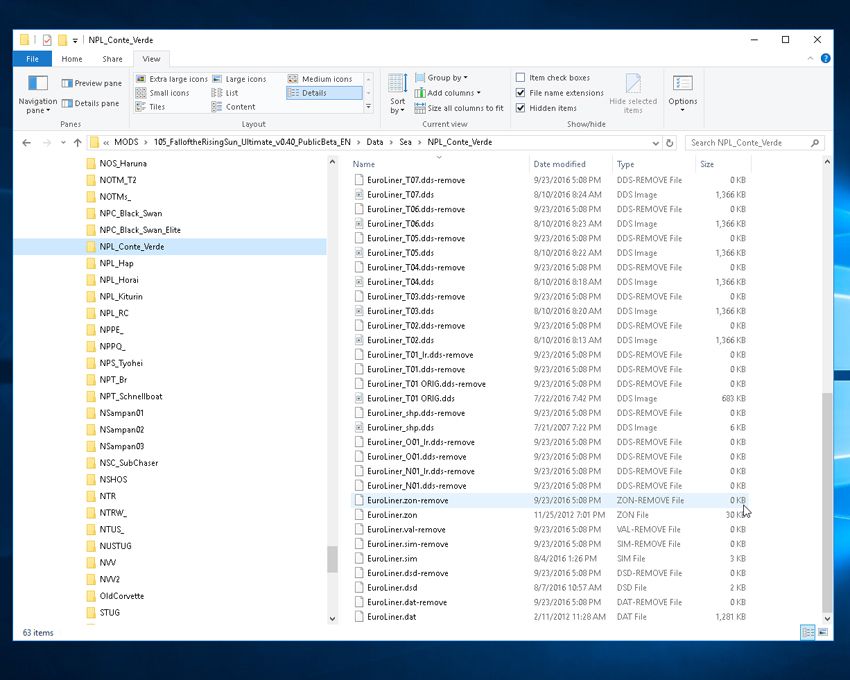Switch to Small icons layout

point(163,93)
